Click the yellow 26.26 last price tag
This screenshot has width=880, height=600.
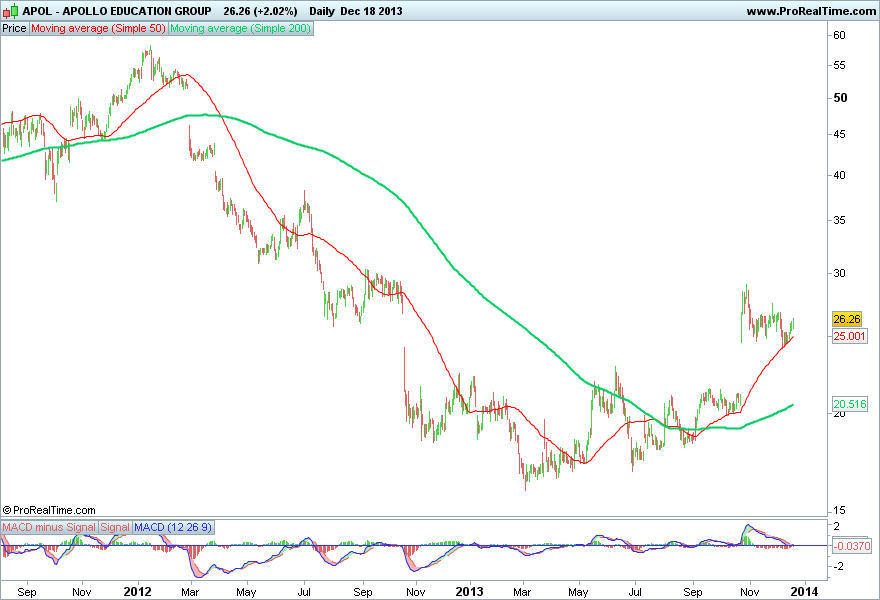tap(847, 319)
